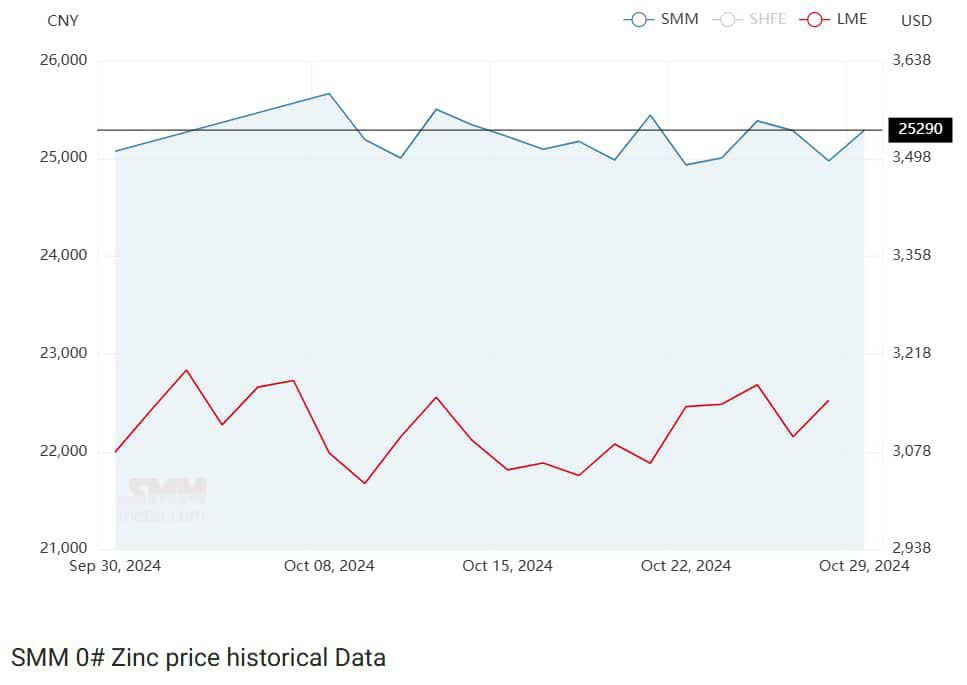Click the USD axis unit label
This screenshot has height=685, width=967.
[x=916, y=20]
